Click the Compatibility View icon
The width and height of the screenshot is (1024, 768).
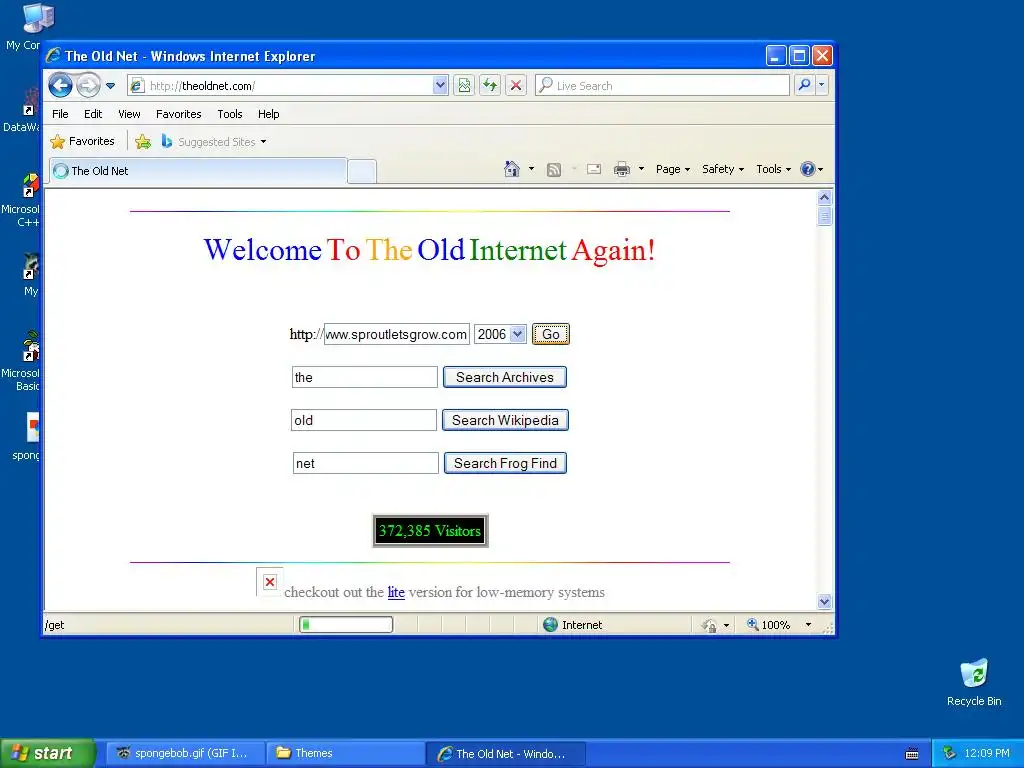pyautogui.click(x=464, y=86)
